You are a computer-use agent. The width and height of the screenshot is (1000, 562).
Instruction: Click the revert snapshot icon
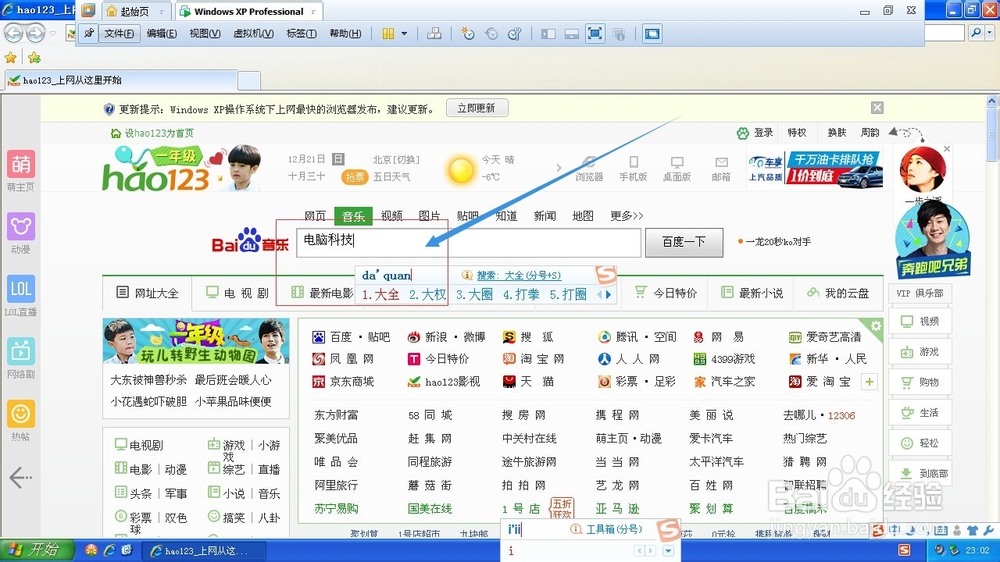(x=491, y=34)
